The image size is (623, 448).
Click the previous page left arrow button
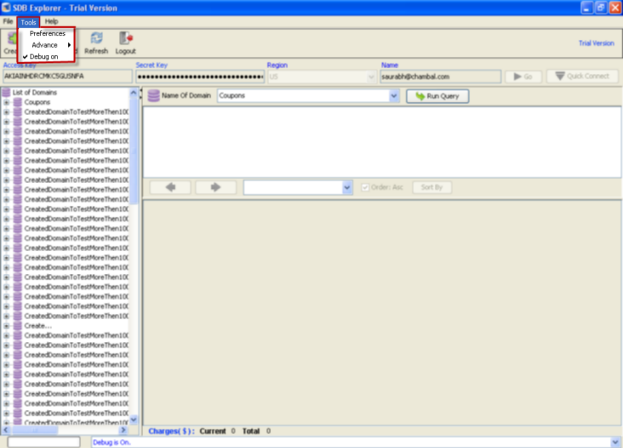[170, 187]
